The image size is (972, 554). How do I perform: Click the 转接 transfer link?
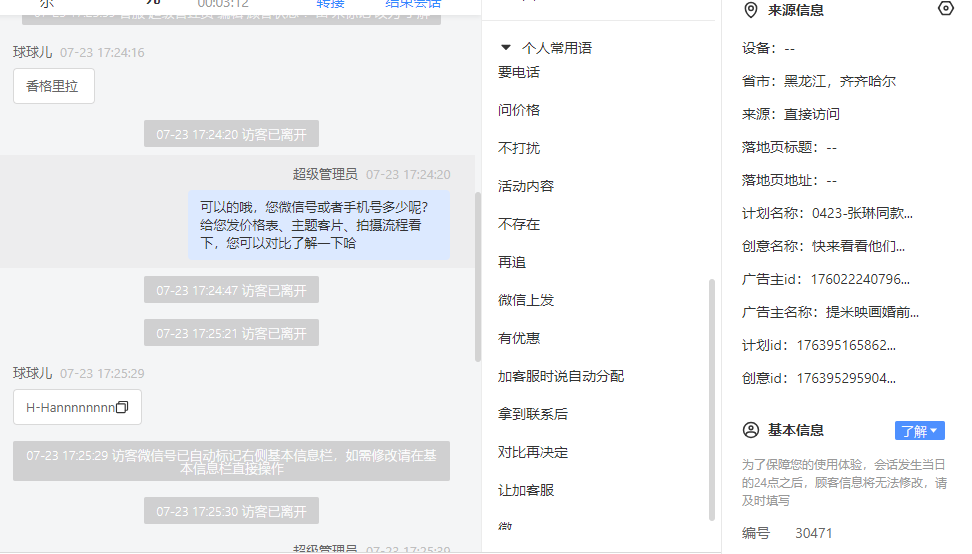point(330,4)
